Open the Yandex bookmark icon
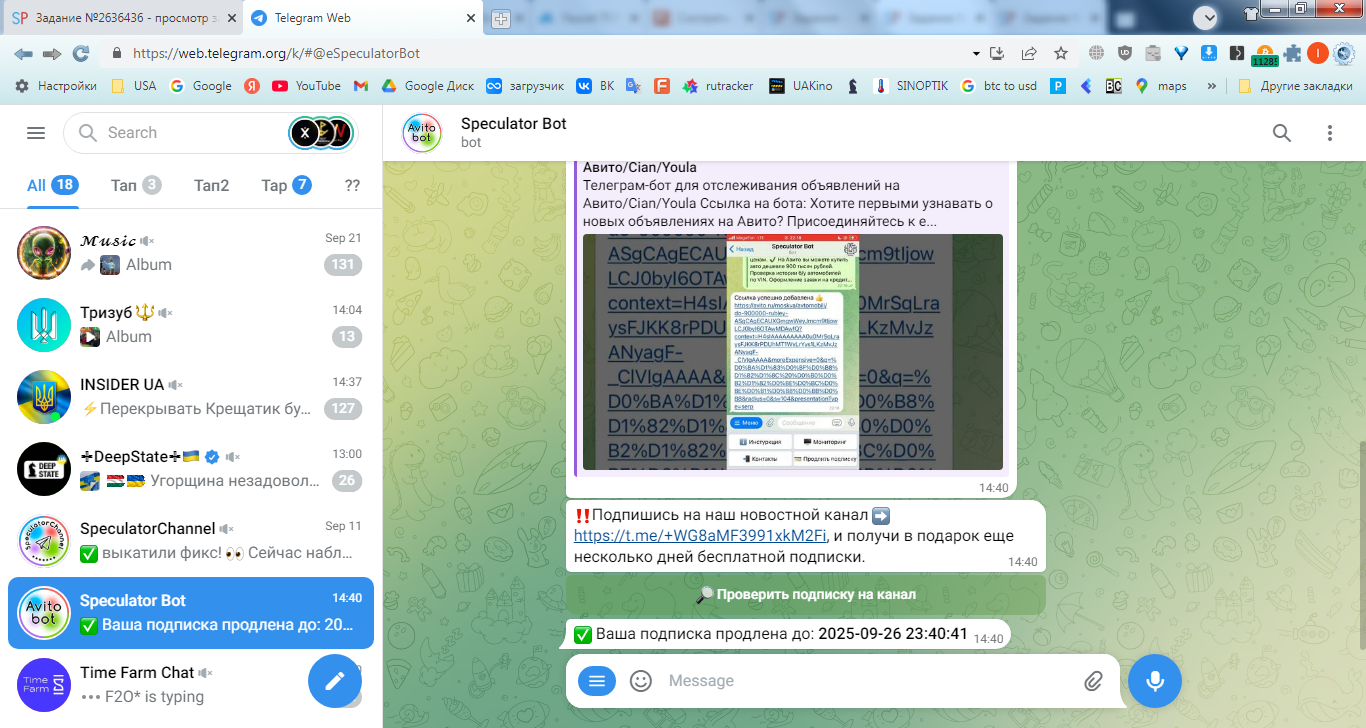1366x728 pixels. [252, 86]
